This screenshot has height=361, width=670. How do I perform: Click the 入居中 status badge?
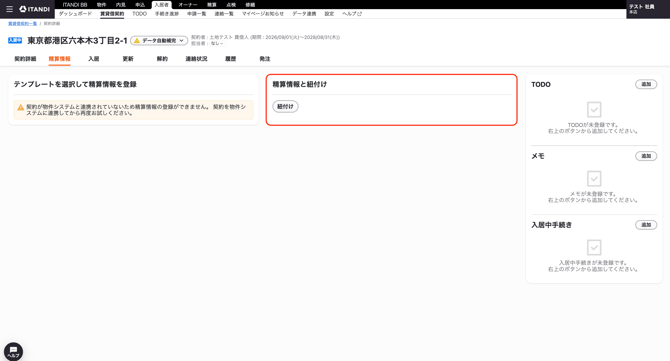point(15,41)
